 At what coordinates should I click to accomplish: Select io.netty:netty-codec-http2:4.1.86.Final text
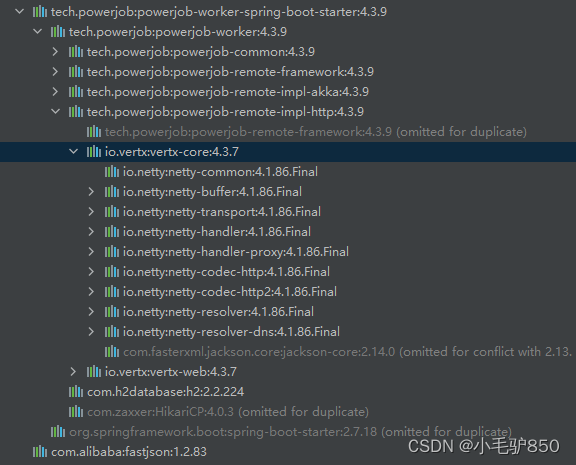[230, 292]
